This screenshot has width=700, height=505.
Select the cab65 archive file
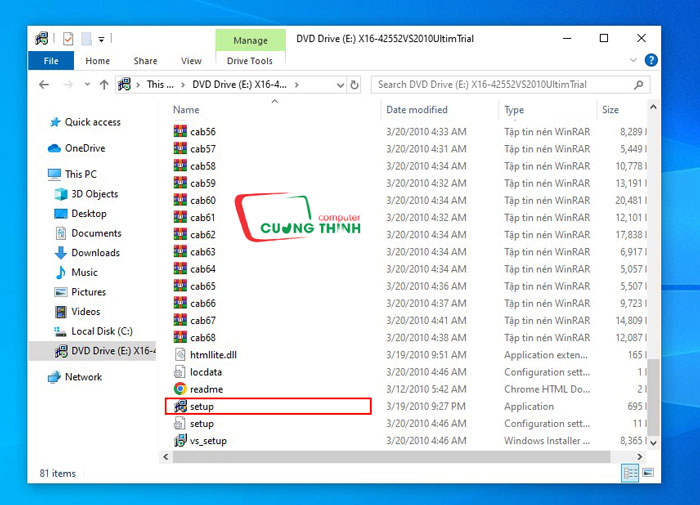195,286
